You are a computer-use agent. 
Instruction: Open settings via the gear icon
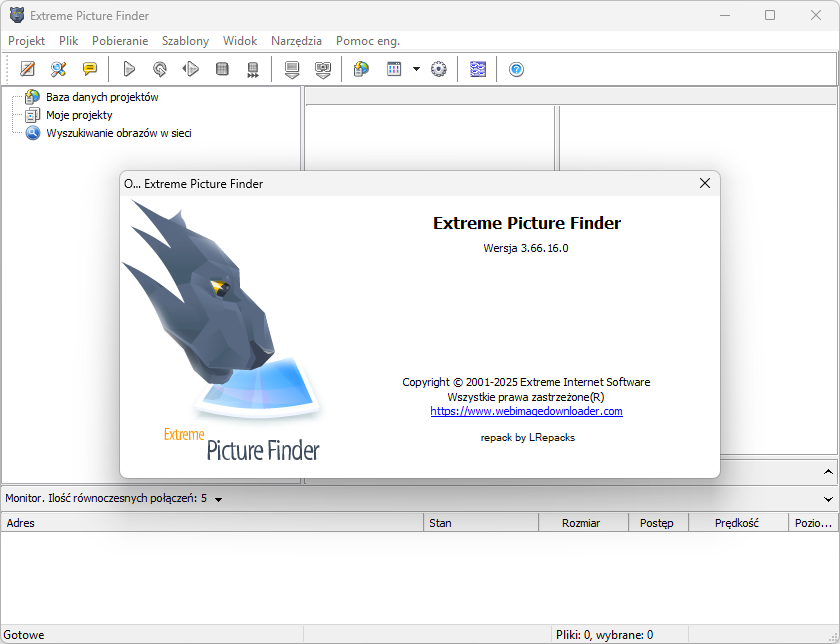click(x=439, y=69)
